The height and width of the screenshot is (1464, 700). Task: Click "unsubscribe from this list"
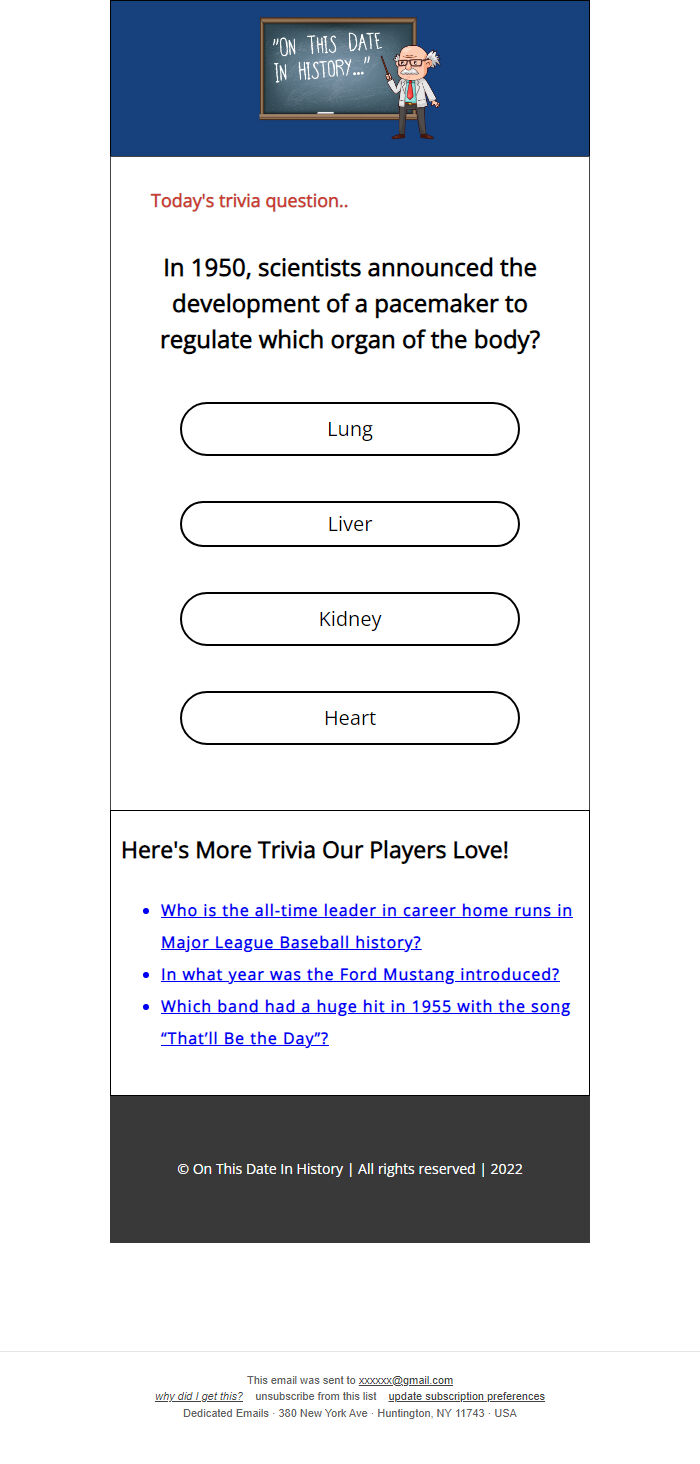[316, 1396]
